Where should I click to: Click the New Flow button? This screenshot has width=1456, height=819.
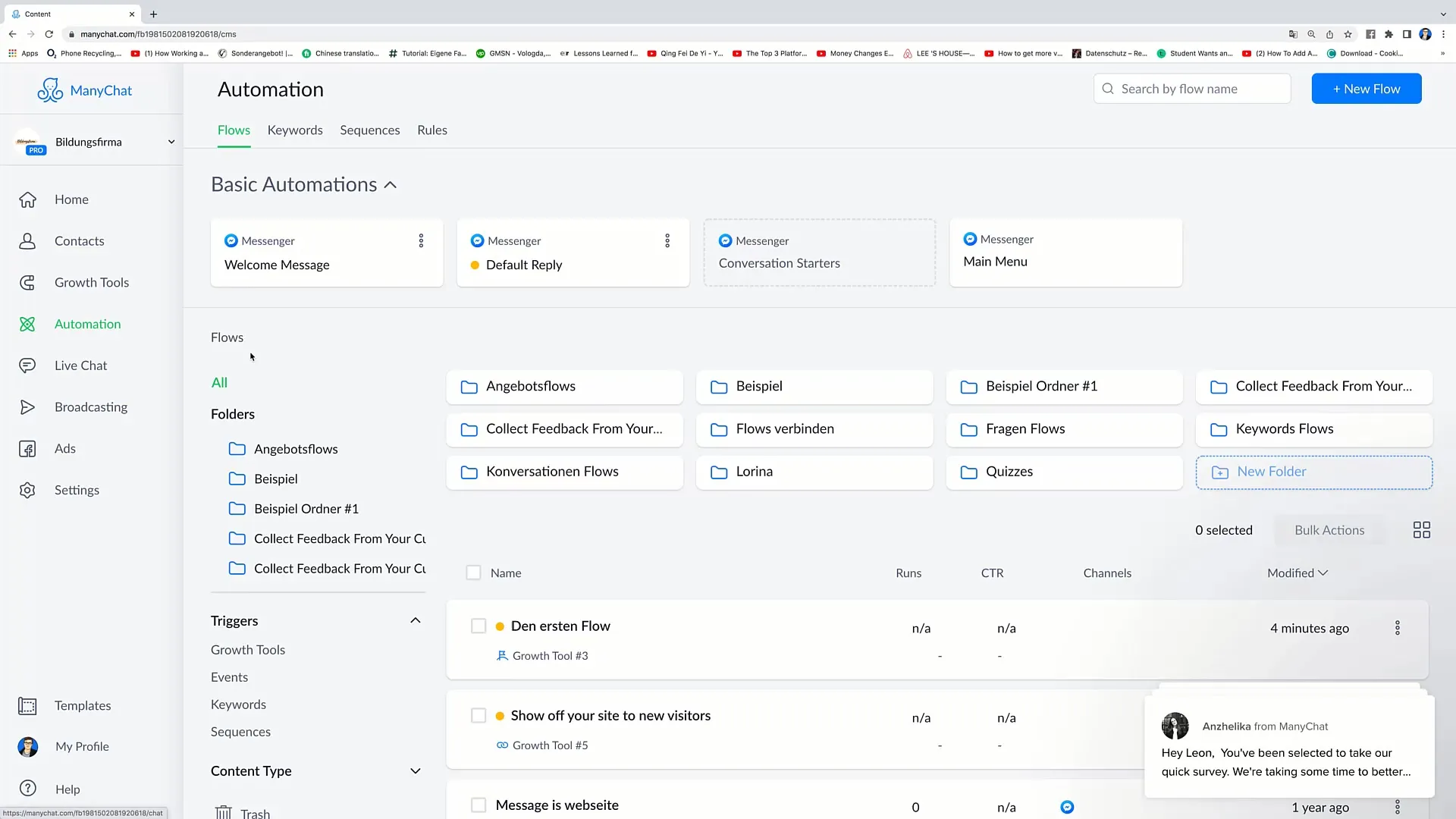[x=1366, y=89]
